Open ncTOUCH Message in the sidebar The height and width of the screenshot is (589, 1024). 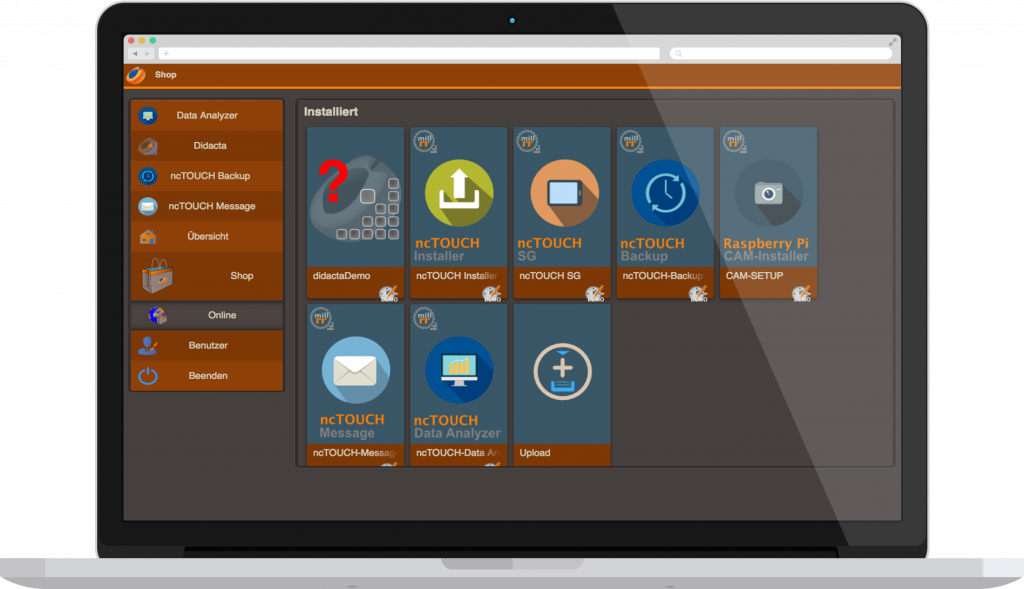(x=207, y=206)
